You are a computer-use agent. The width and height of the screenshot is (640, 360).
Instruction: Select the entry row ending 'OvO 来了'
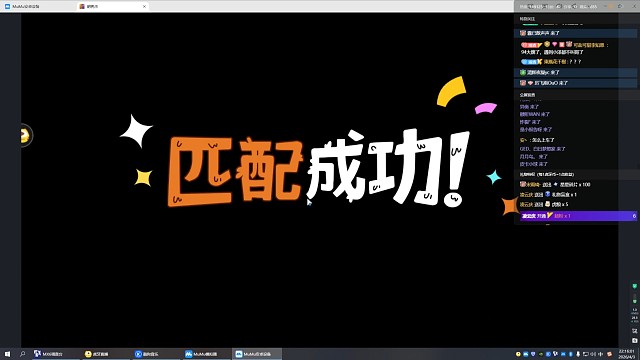pyautogui.click(x=575, y=83)
